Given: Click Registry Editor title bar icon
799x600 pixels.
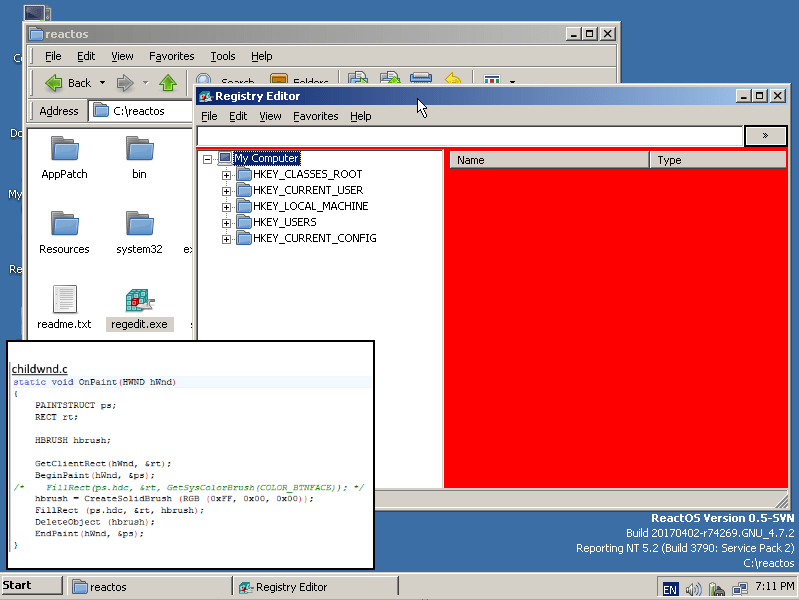Looking at the screenshot, I should [x=205, y=96].
